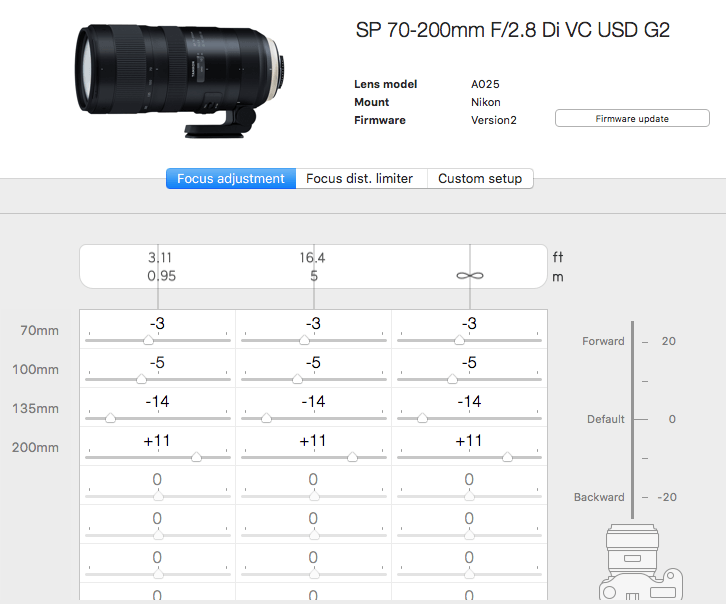Viewport: 726px width, 607px height.
Task: Click the 135mm slider handle at 5m
Action: [265, 419]
